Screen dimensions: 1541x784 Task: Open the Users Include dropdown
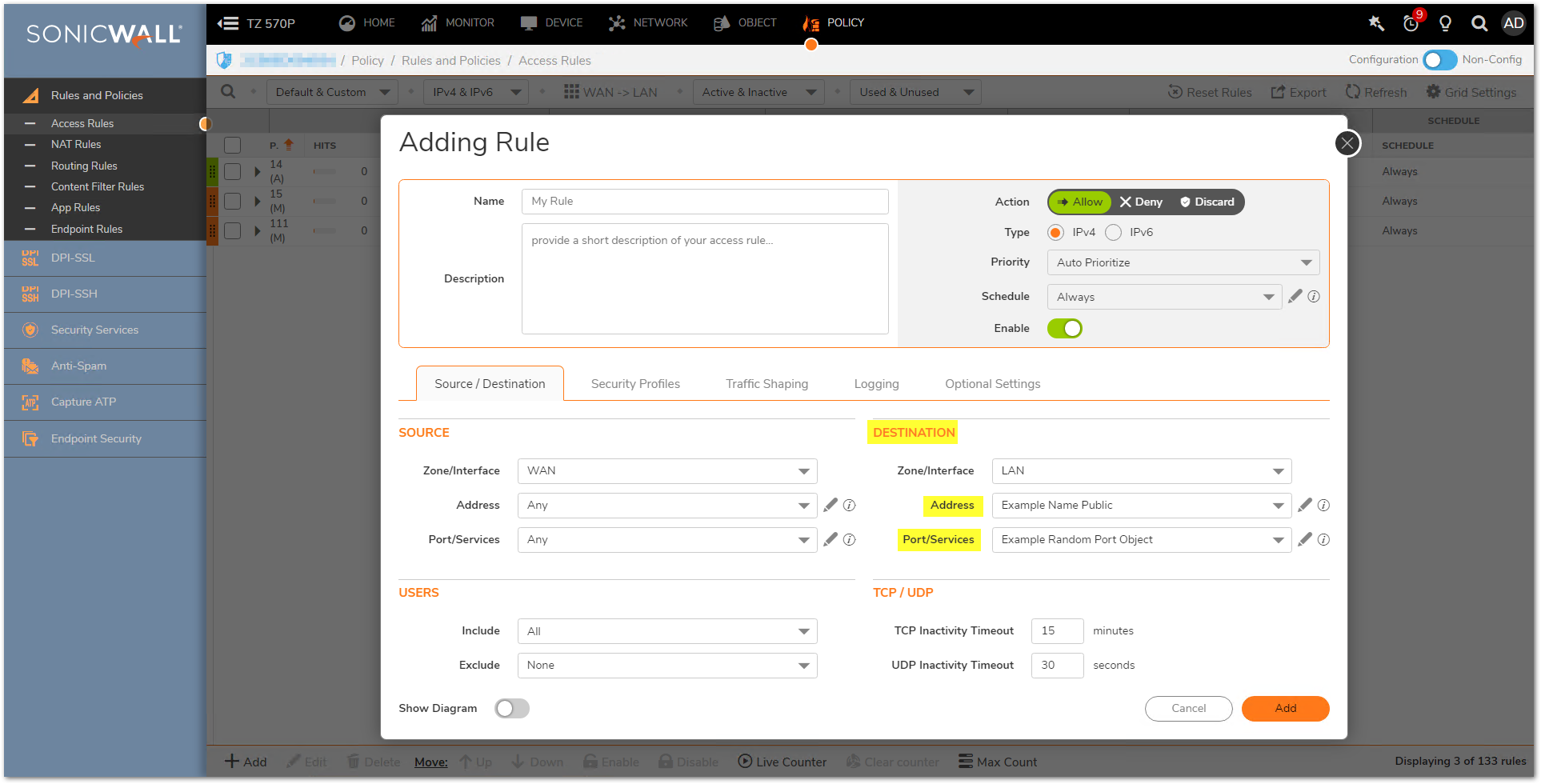point(666,631)
